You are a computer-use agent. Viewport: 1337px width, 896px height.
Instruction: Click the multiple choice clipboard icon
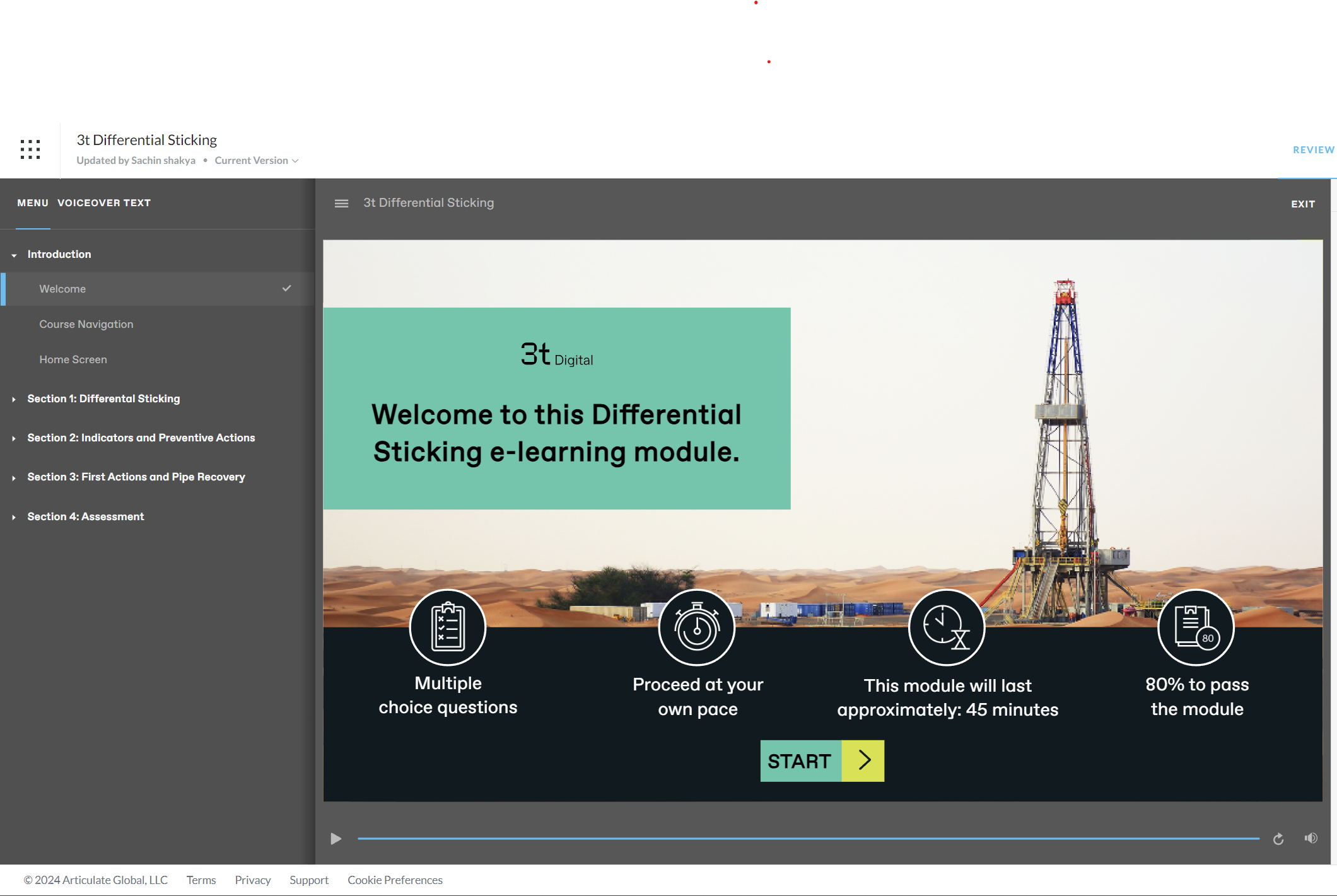[448, 627]
